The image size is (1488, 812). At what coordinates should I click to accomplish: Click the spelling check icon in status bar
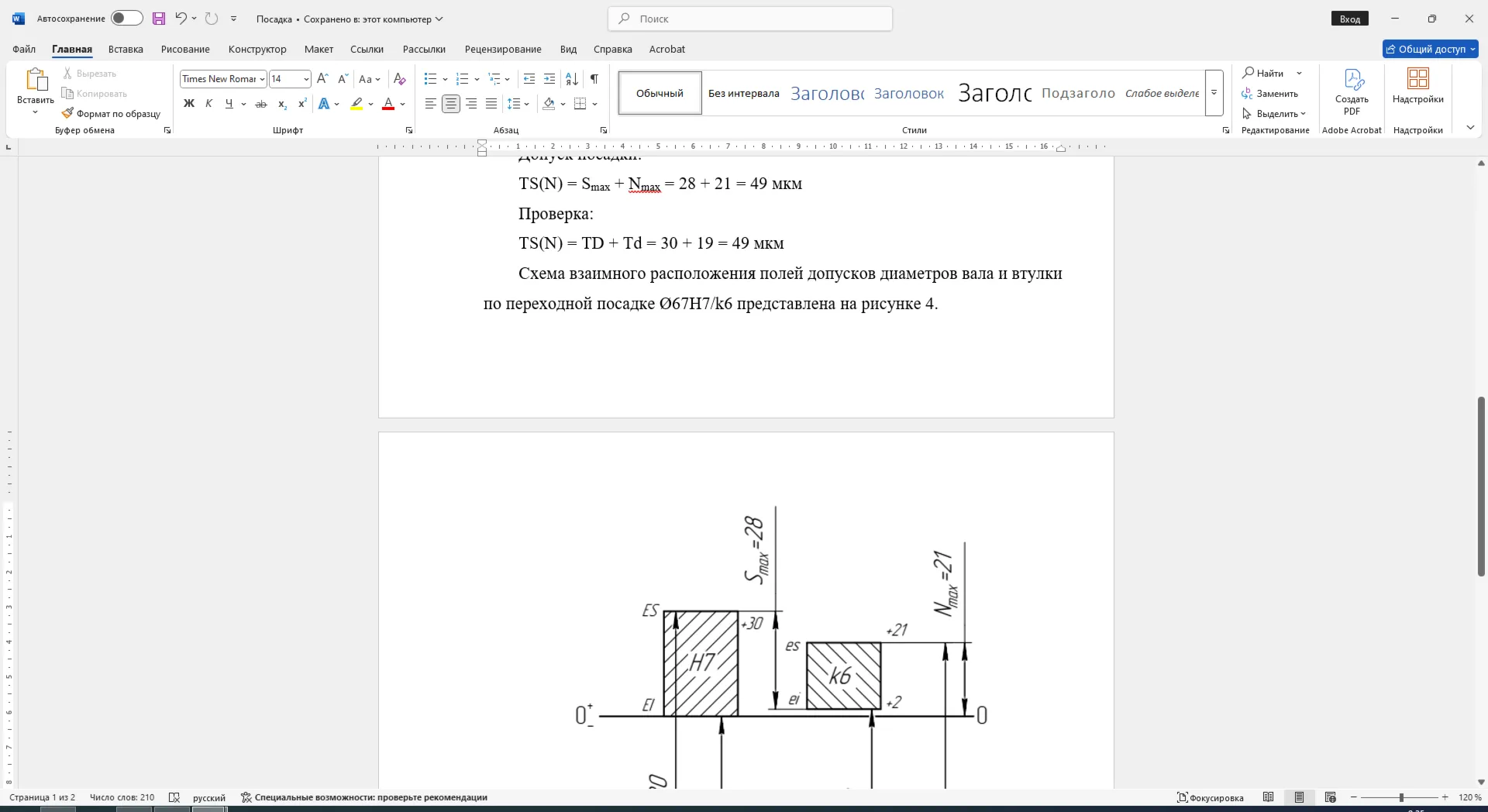click(x=174, y=797)
